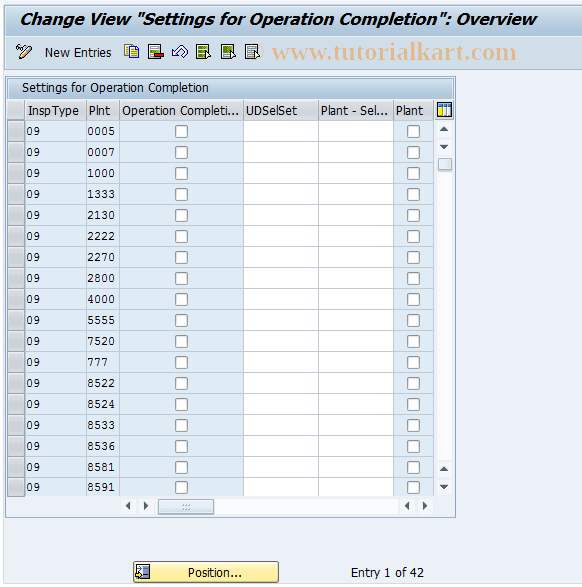This screenshot has width=582, height=587.
Task: Enable rightmost Plant checkbox for plant 2270
Action: 414,257
